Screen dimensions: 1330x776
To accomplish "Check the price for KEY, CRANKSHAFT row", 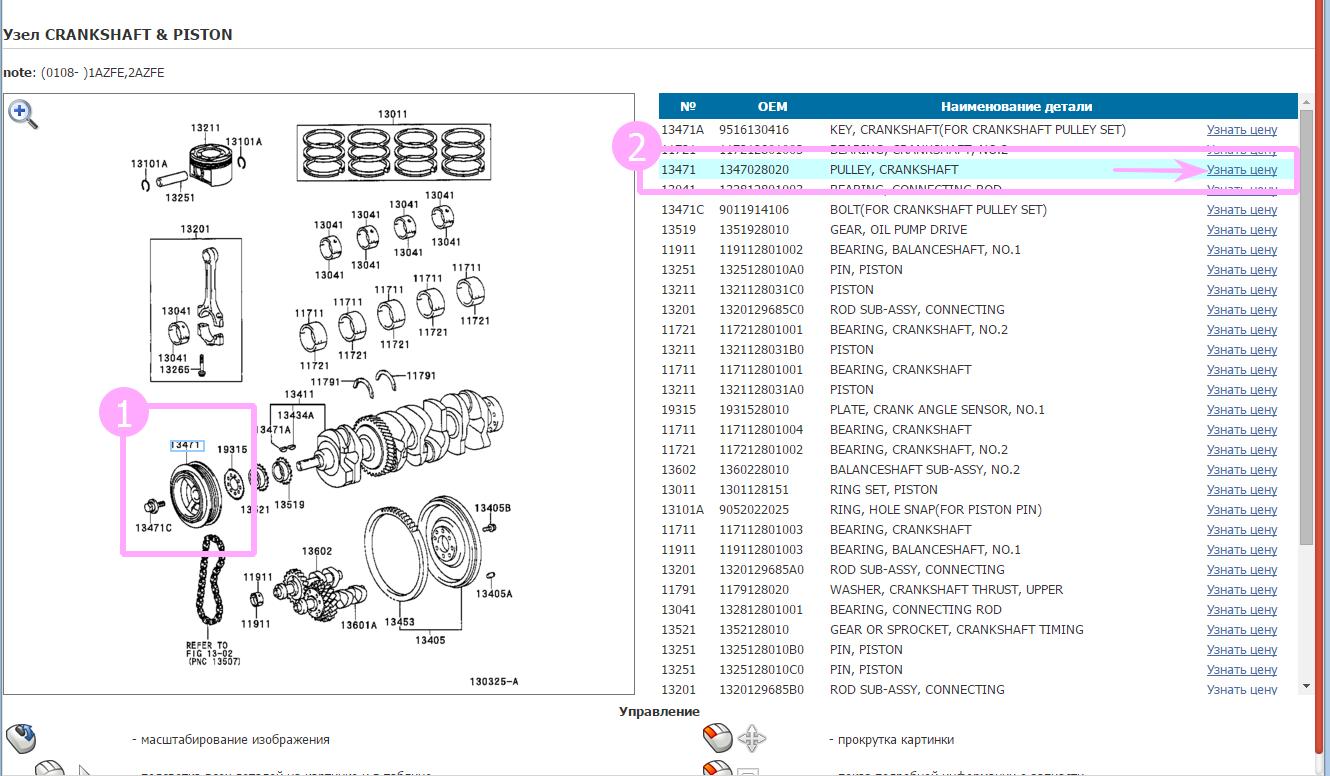I will tap(1241, 130).
